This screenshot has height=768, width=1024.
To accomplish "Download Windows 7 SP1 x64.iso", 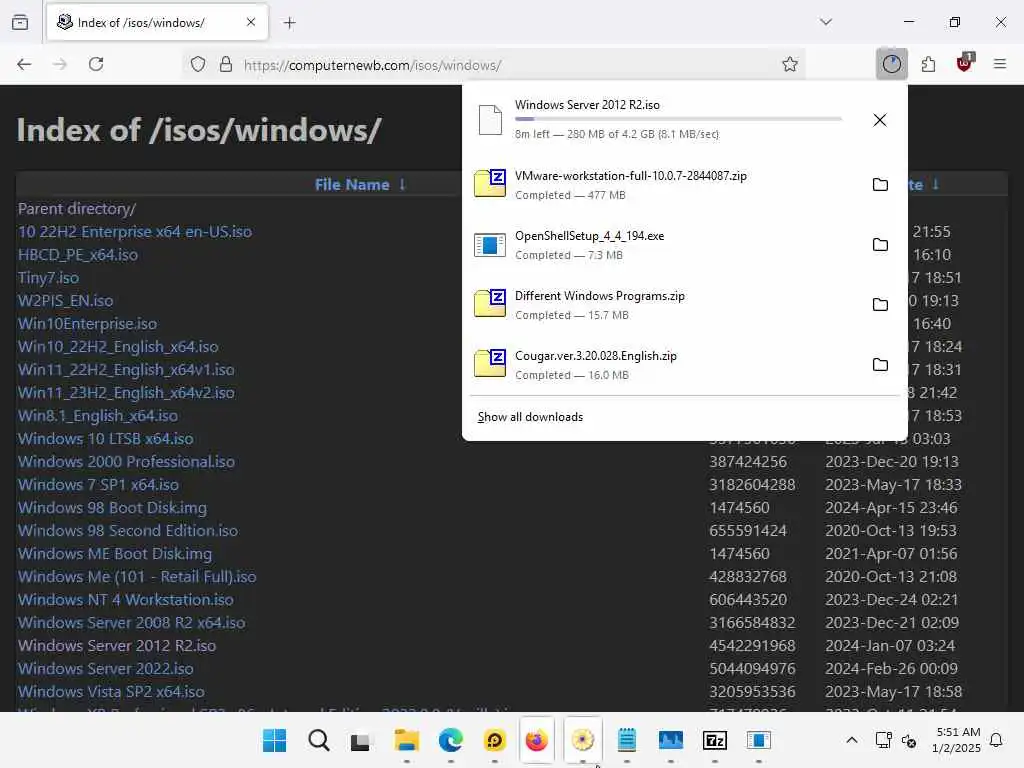I will (x=99, y=485).
